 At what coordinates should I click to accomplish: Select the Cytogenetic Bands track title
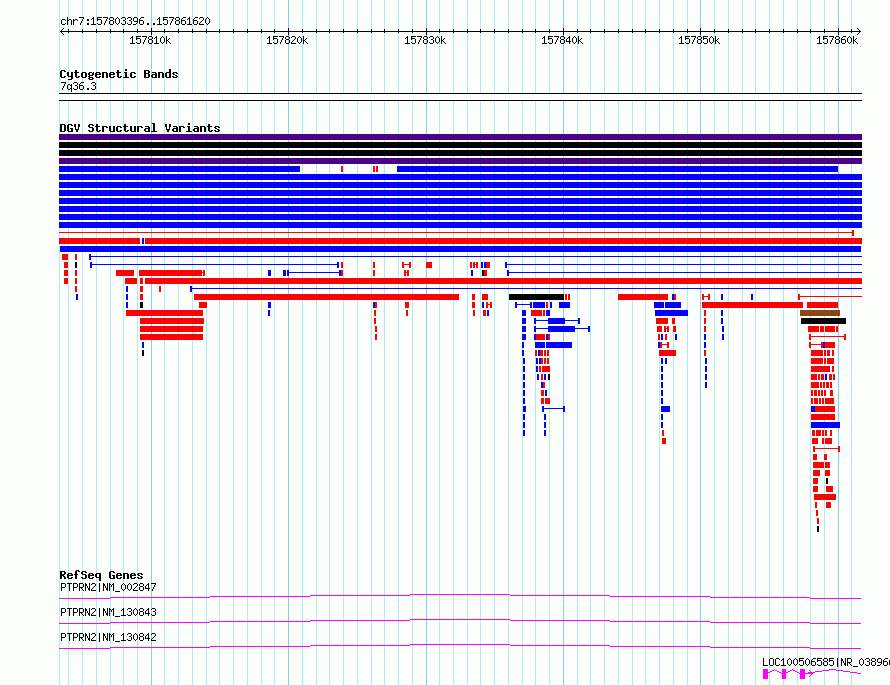point(119,74)
